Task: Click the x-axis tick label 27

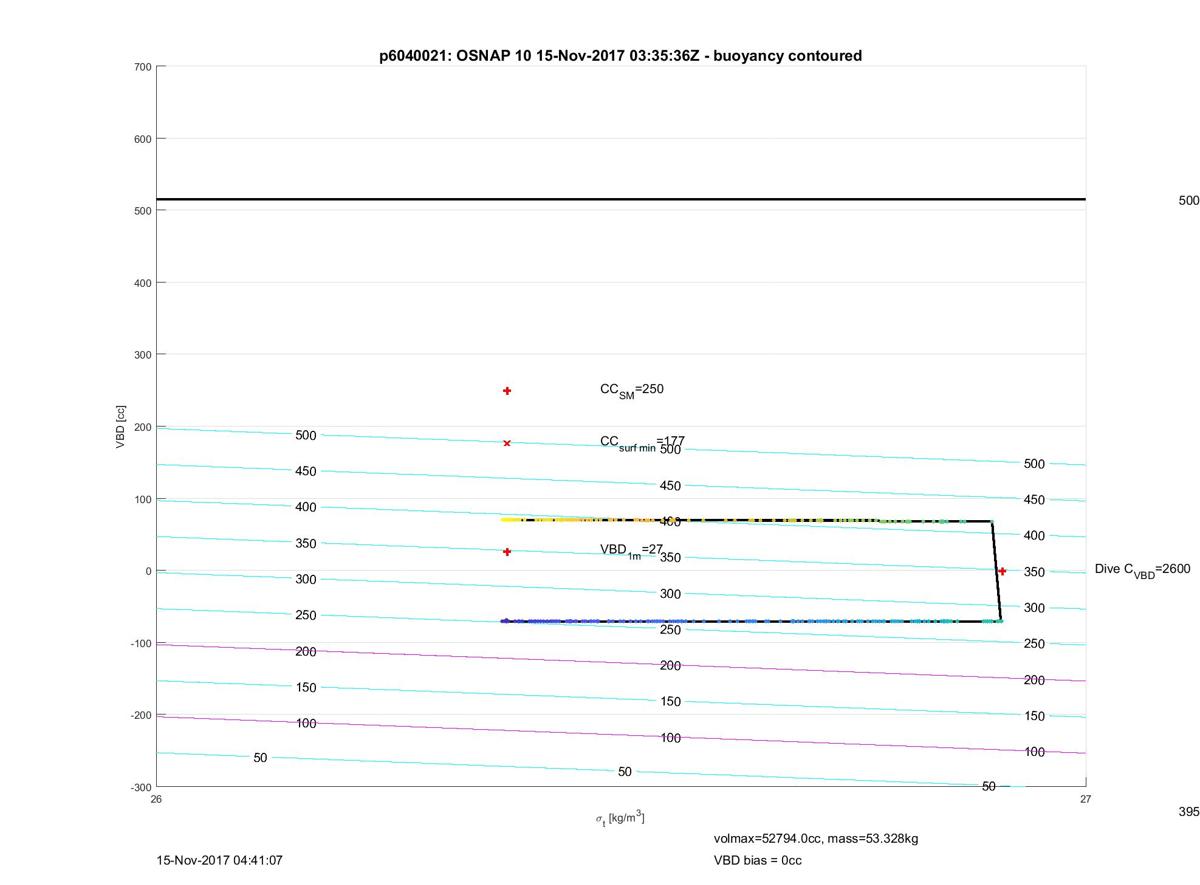Action: [x=1085, y=799]
